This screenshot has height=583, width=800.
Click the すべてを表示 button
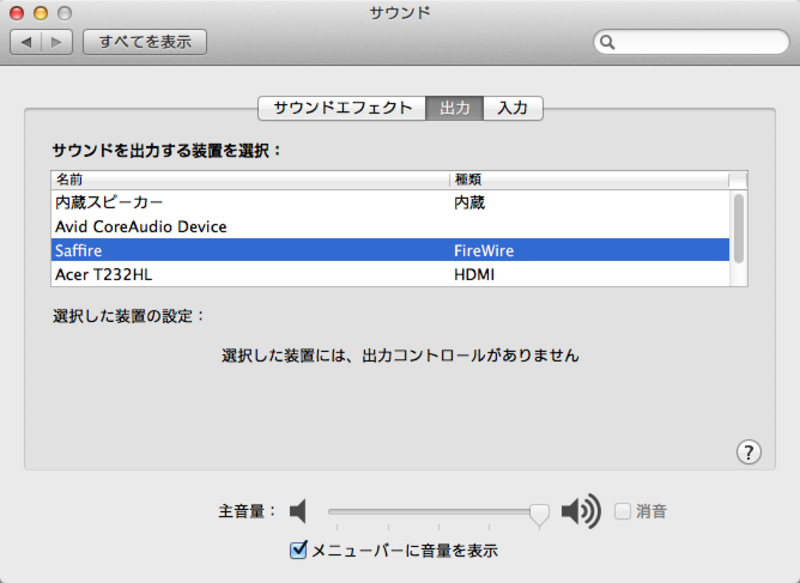tap(145, 42)
